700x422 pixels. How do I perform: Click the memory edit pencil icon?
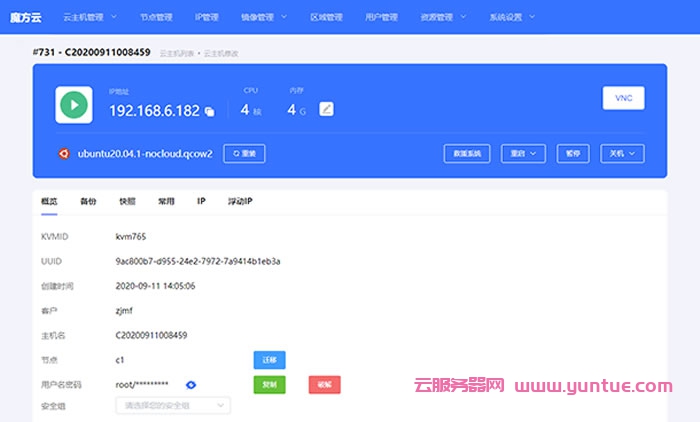tap(326, 109)
